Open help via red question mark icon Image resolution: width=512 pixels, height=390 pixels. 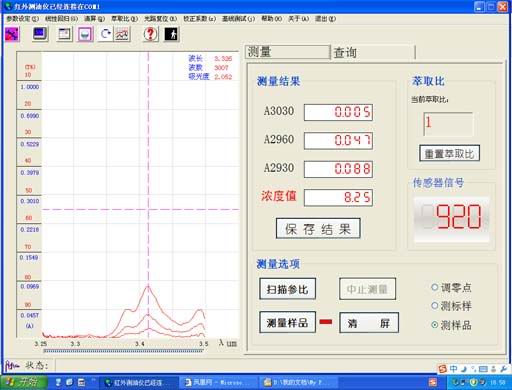pos(150,34)
